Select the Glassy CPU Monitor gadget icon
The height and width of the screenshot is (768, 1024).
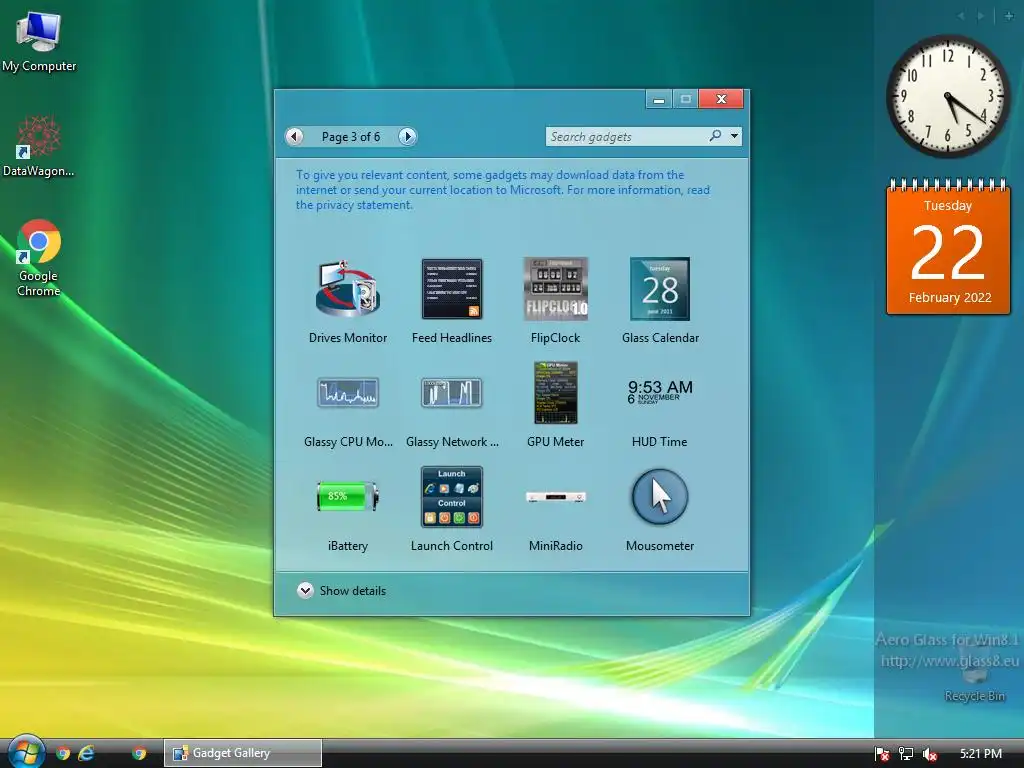click(x=347, y=392)
